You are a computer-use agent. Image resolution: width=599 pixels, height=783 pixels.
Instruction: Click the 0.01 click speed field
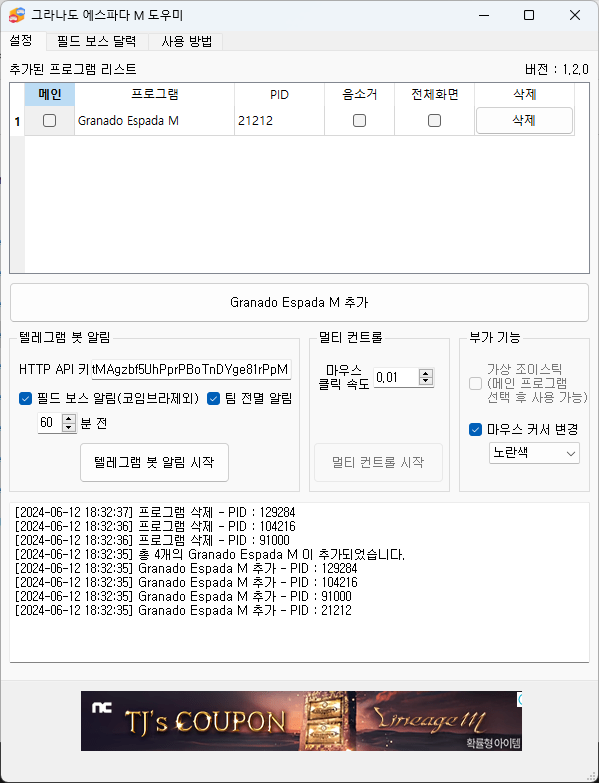pyautogui.click(x=396, y=378)
